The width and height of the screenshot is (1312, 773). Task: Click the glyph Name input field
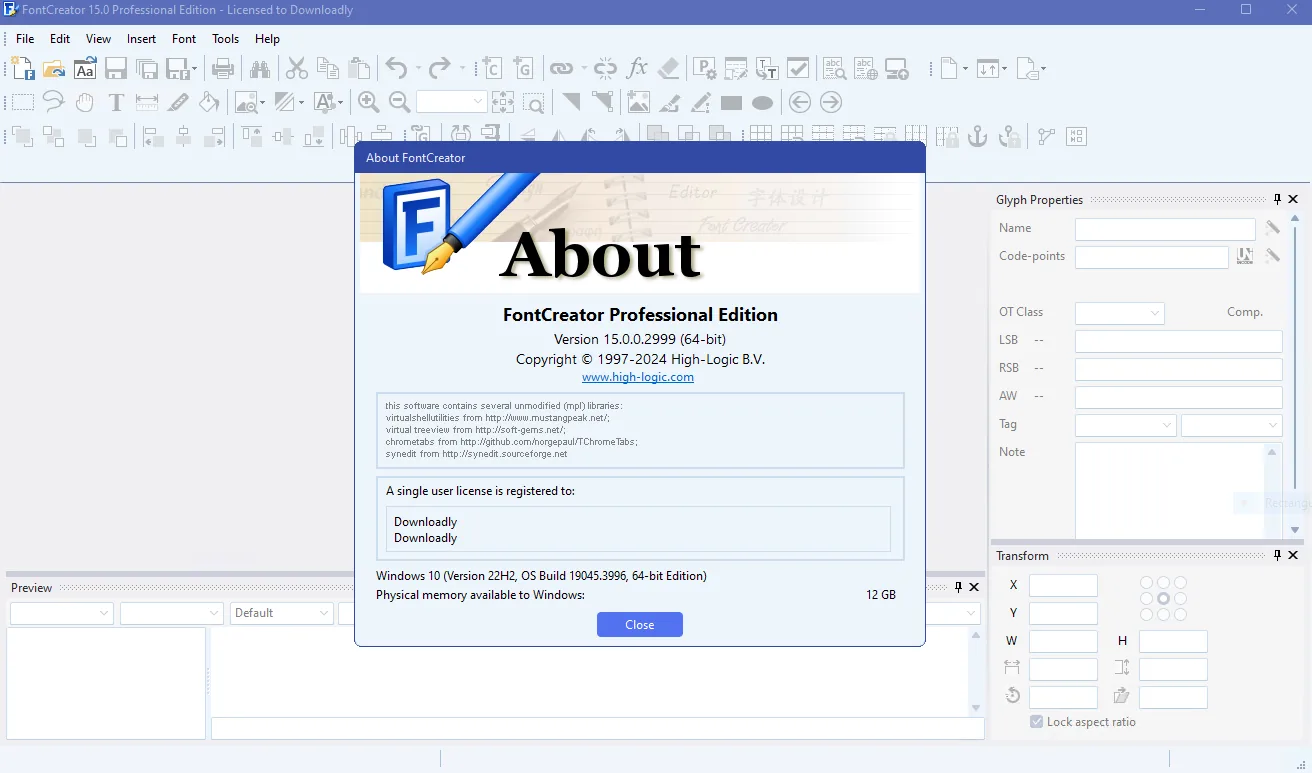(1165, 229)
